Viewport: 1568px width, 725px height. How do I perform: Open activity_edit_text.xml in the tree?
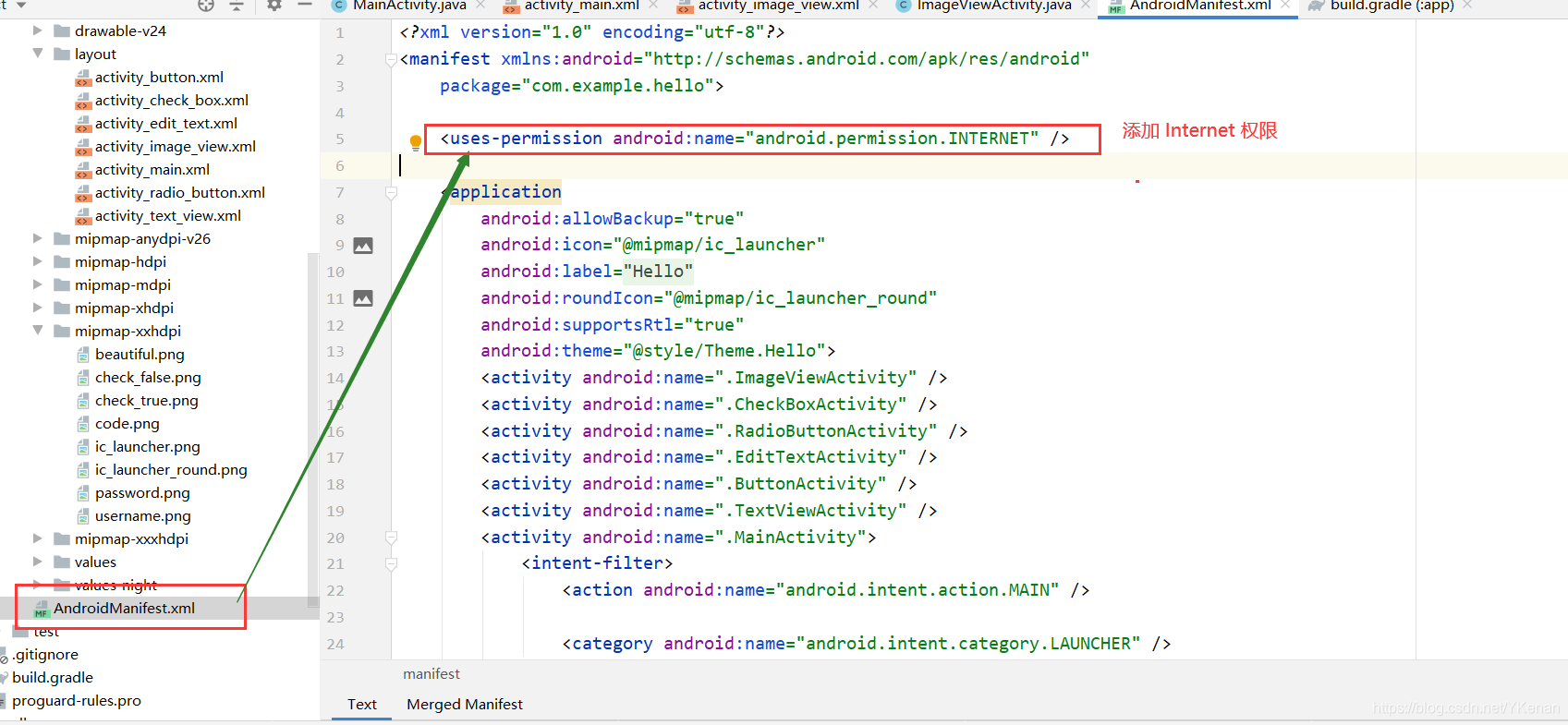(x=166, y=123)
